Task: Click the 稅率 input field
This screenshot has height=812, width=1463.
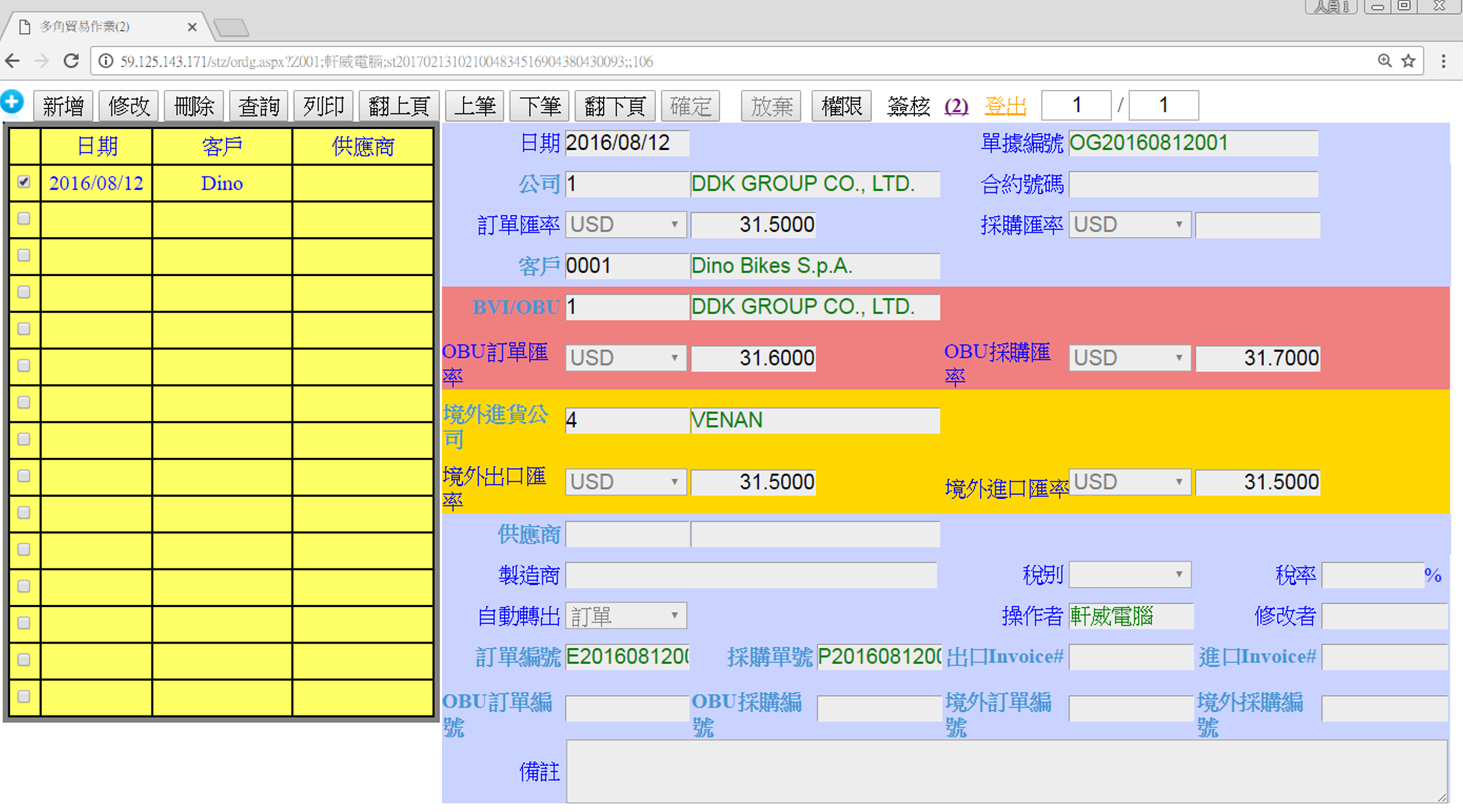Action: point(1373,575)
